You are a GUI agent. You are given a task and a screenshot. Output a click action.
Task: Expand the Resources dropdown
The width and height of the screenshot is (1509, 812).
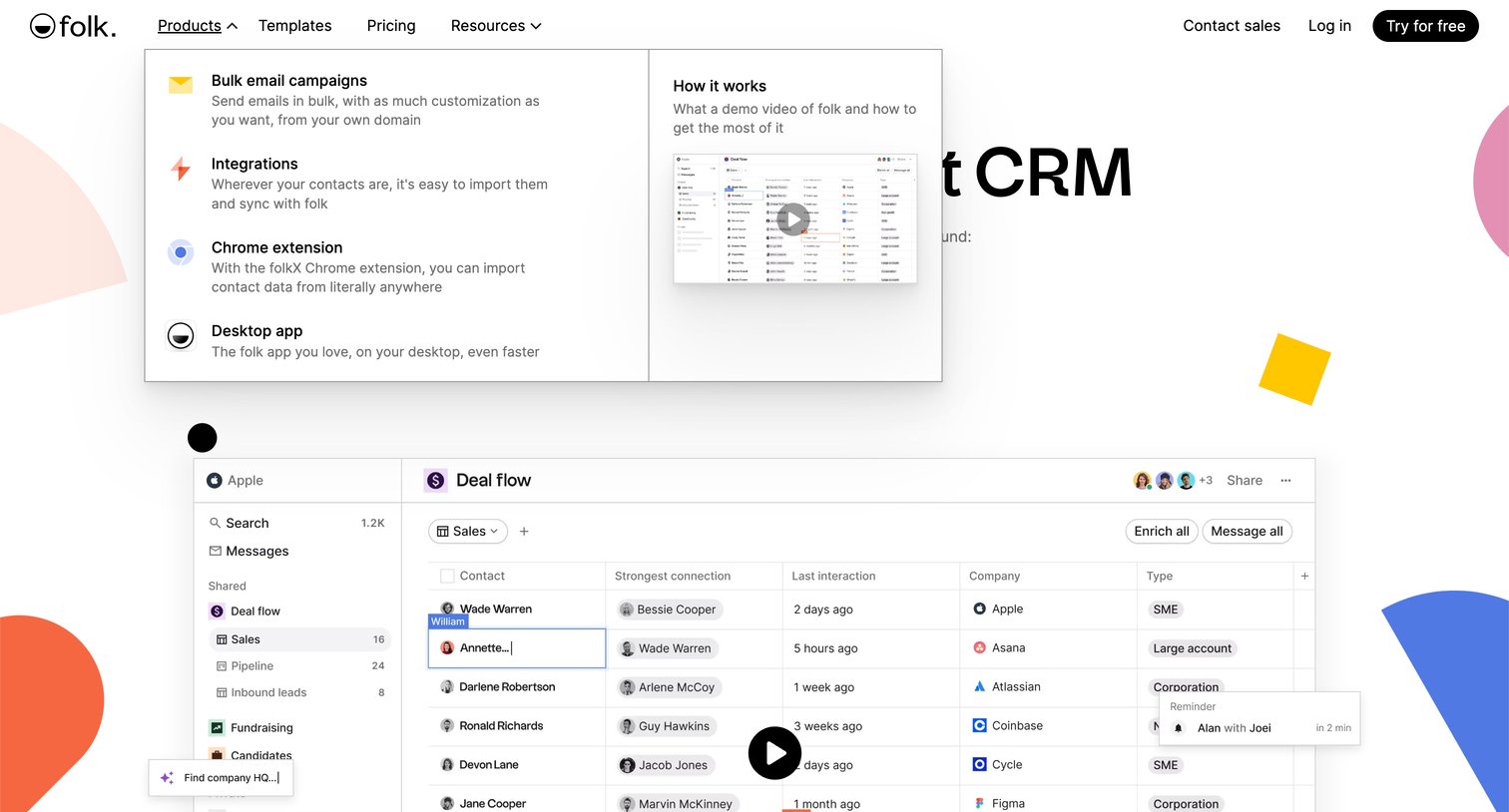point(496,26)
